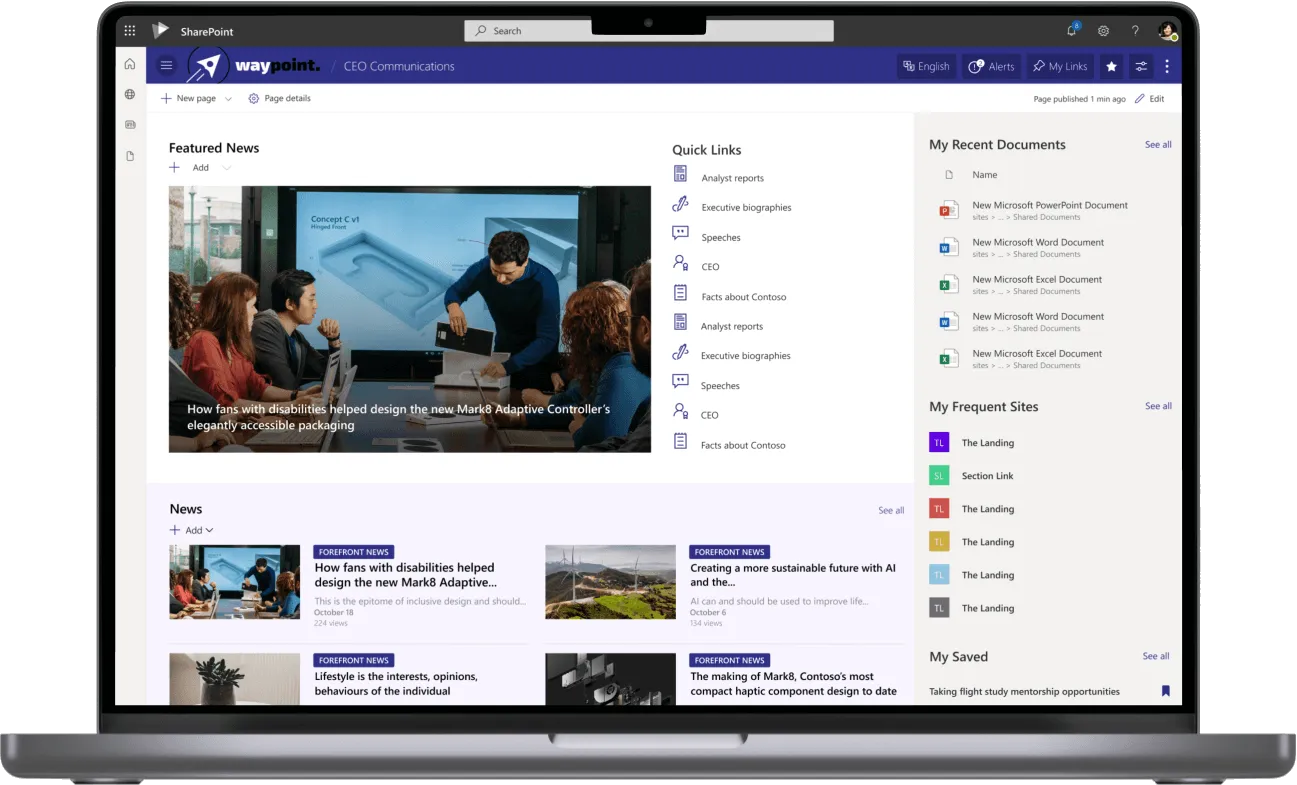
Task: Open the Alerts bell-style icon showing 2 notifications
Action: point(991,66)
